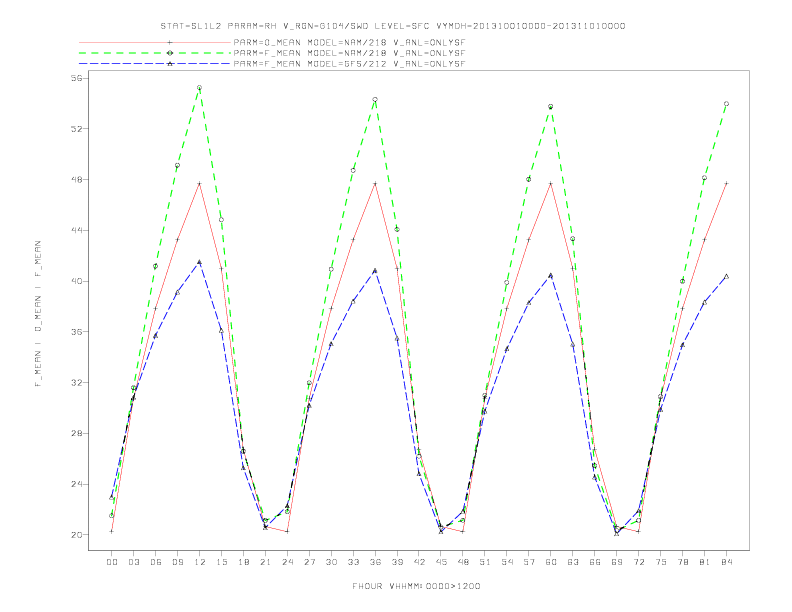
Task: Click x-axis tick label 06
Action: pyautogui.click(x=156, y=562)
